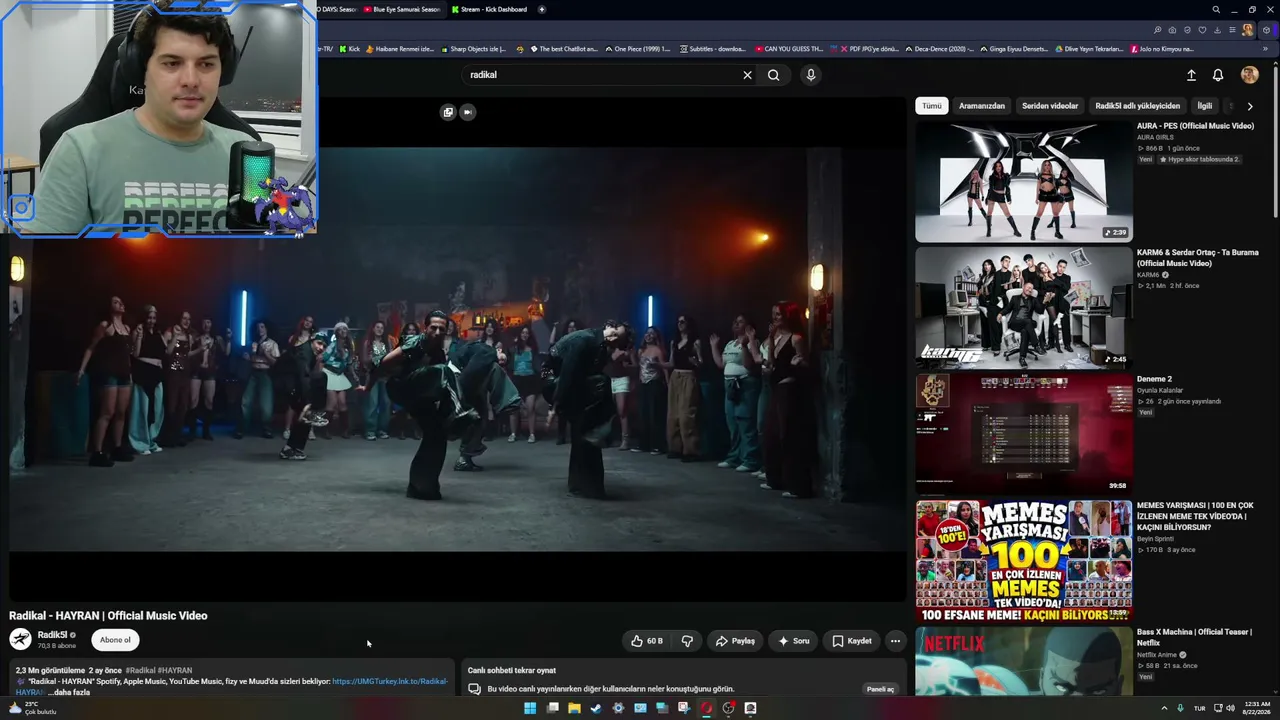Open the 'The best ChatBot' bookmark

coord(563,49)
